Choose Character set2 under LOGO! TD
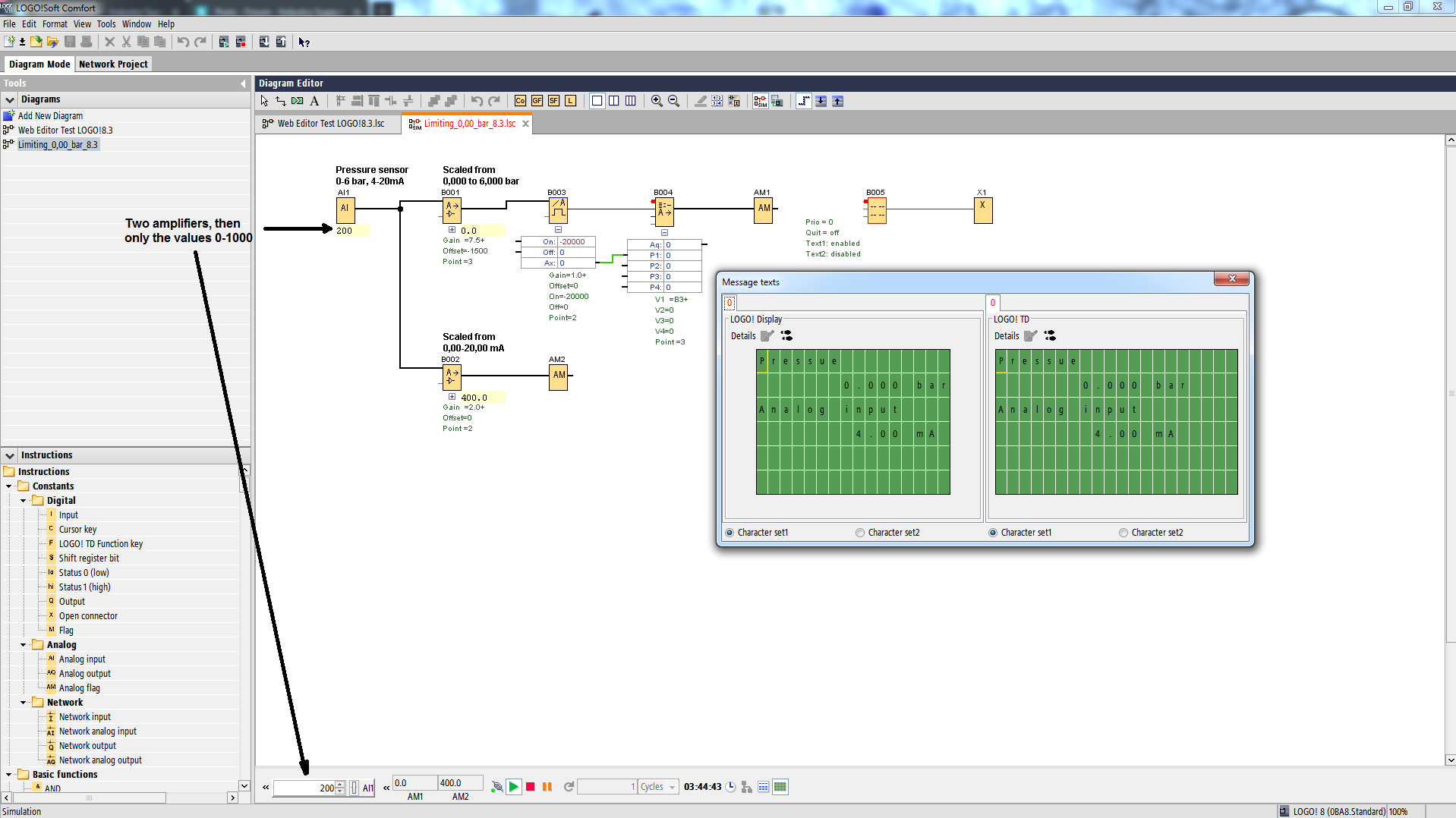This screenshot has height=818, width=1456. coord(1124,533)
